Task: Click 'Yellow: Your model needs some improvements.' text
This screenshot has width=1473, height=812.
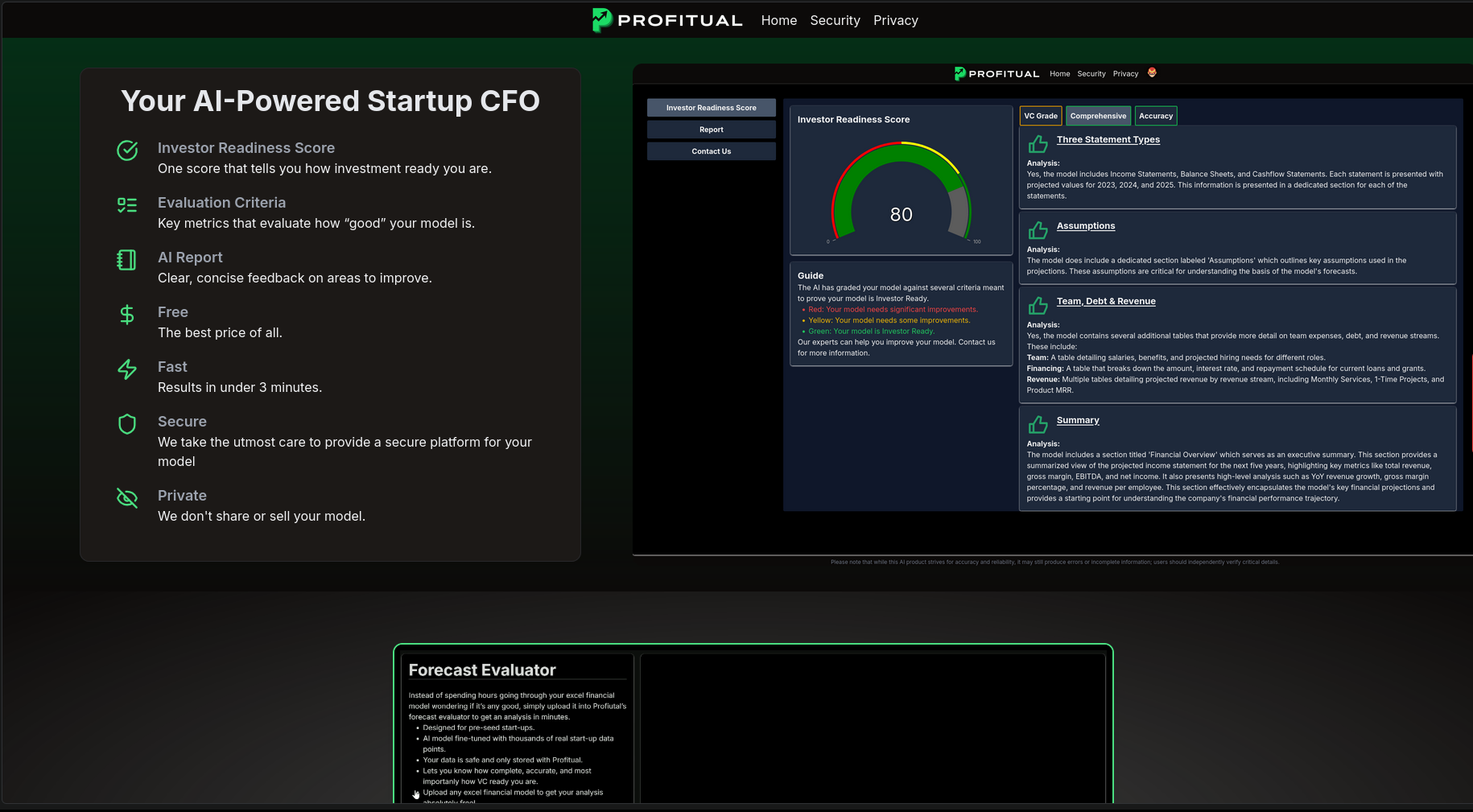Action: tap(889, 320)
